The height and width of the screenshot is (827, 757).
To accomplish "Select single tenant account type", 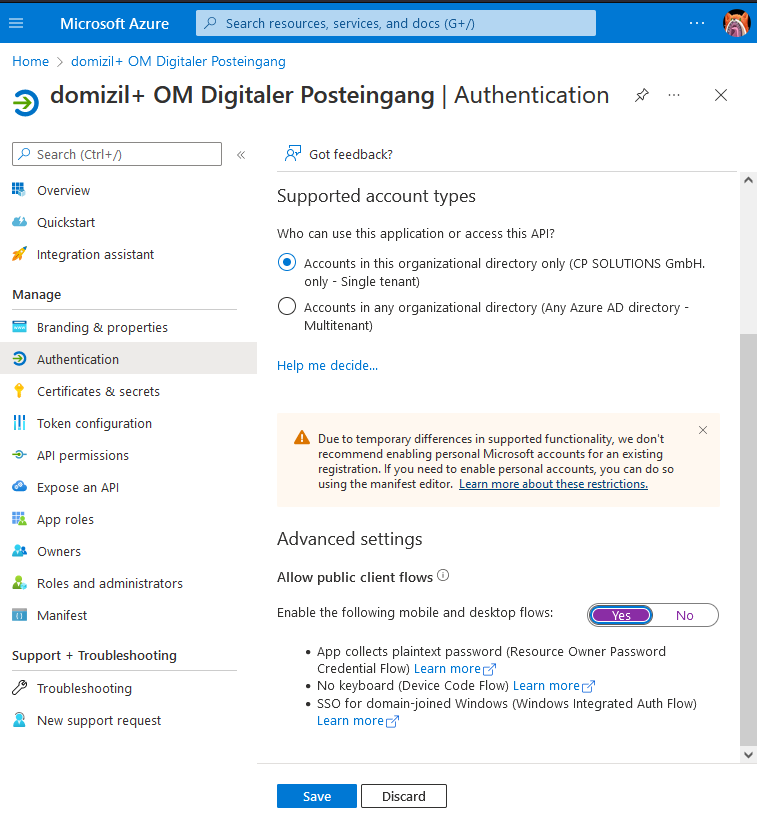I will 287,263.
